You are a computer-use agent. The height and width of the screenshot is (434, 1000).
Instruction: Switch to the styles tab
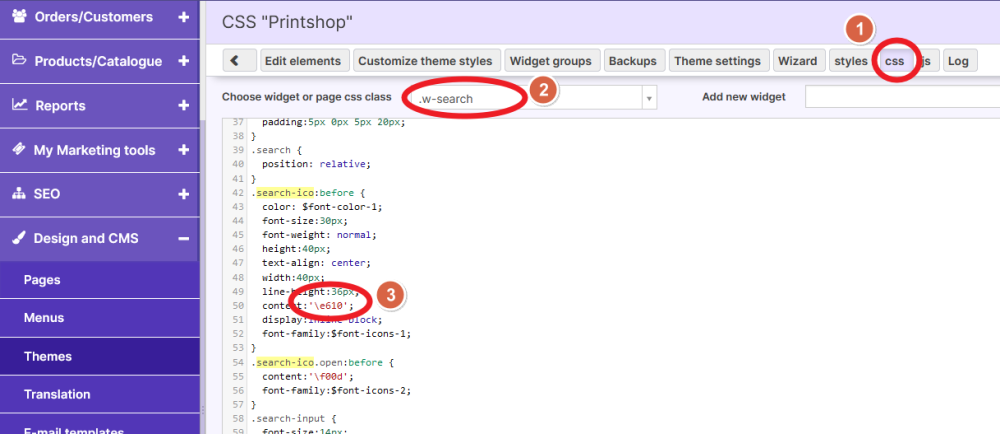click(851, 61)
